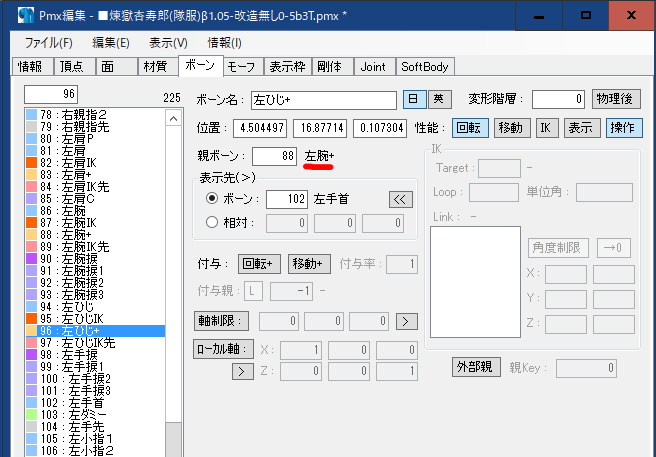This screenshot has width=656, height=457.
Task: Click the position Z field 0.107304
Action: point(379,128)
